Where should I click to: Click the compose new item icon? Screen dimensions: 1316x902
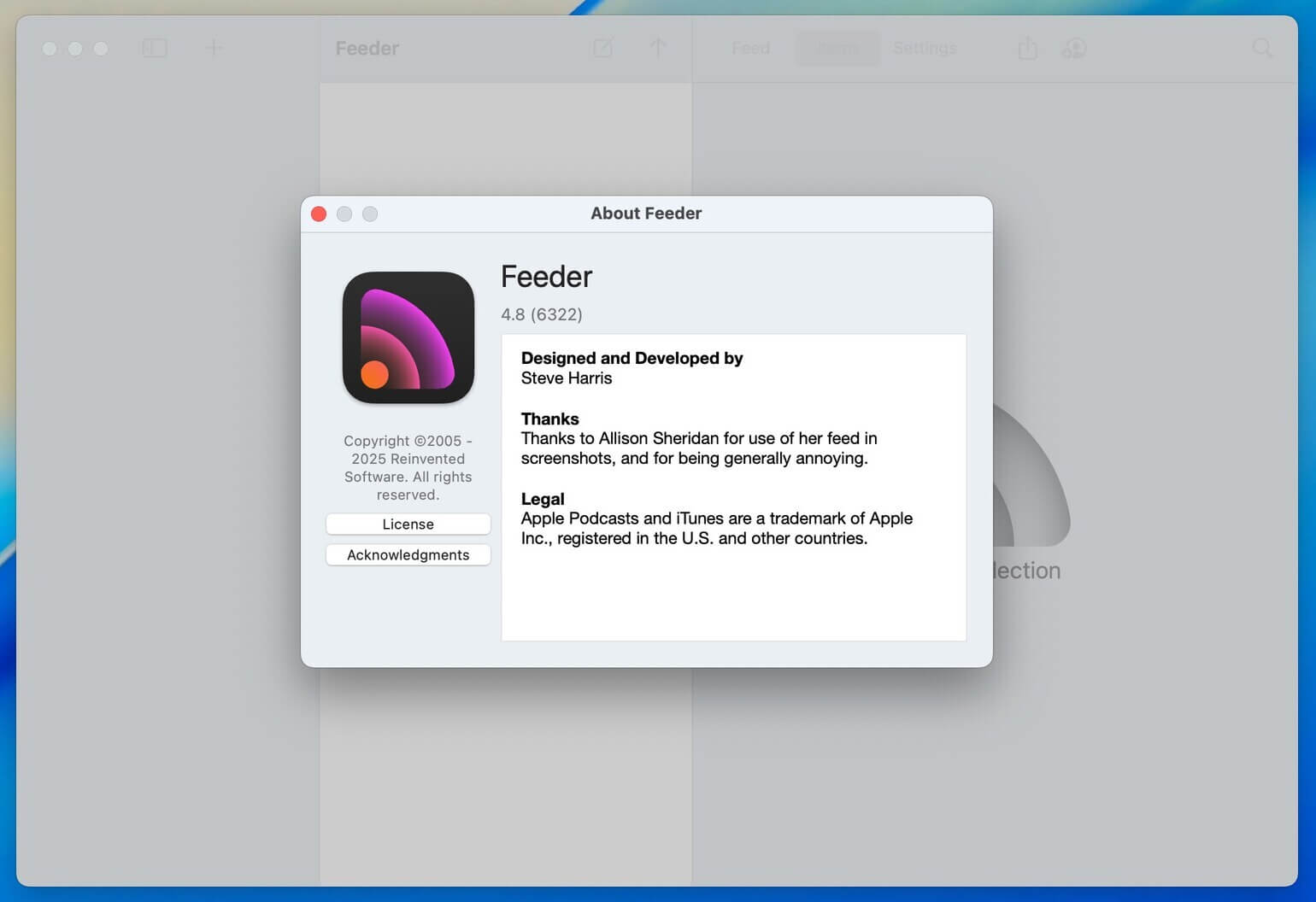point(603,48)
